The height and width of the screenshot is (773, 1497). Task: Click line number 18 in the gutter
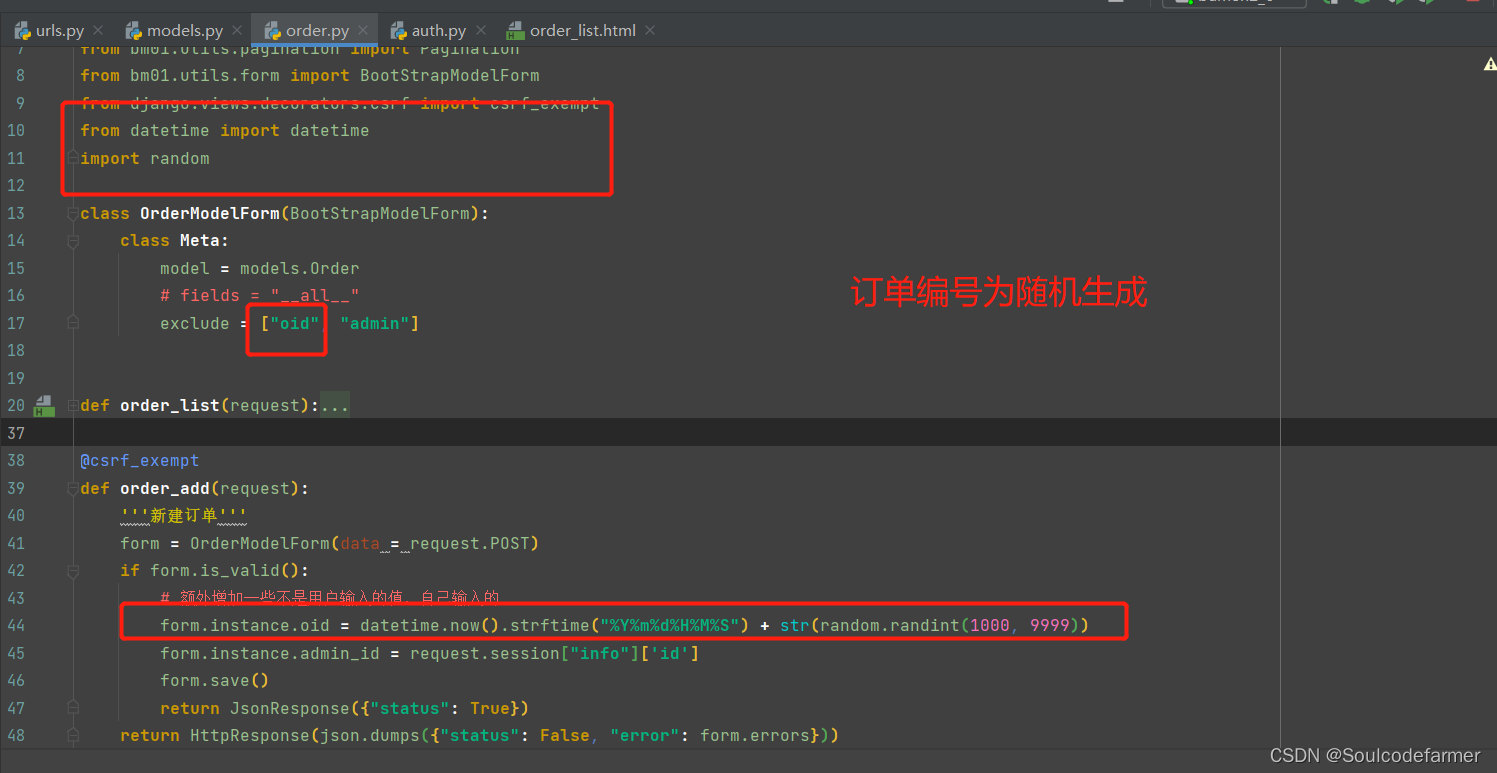pyautogui.click(x=16, y=350)
